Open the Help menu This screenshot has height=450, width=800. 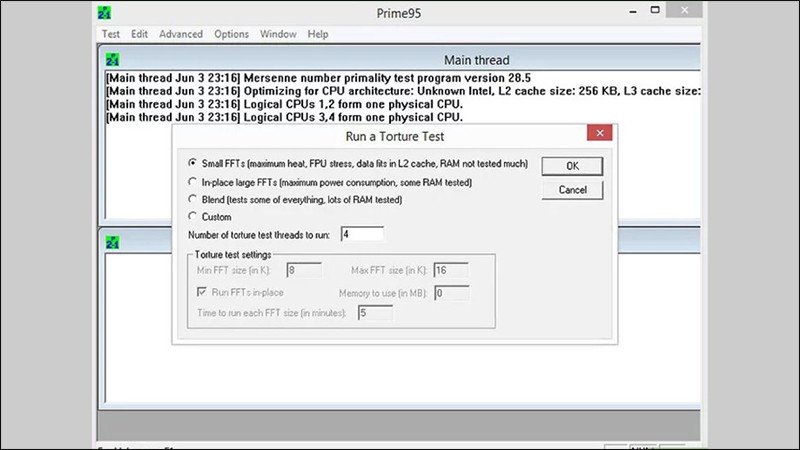(318, 34)
